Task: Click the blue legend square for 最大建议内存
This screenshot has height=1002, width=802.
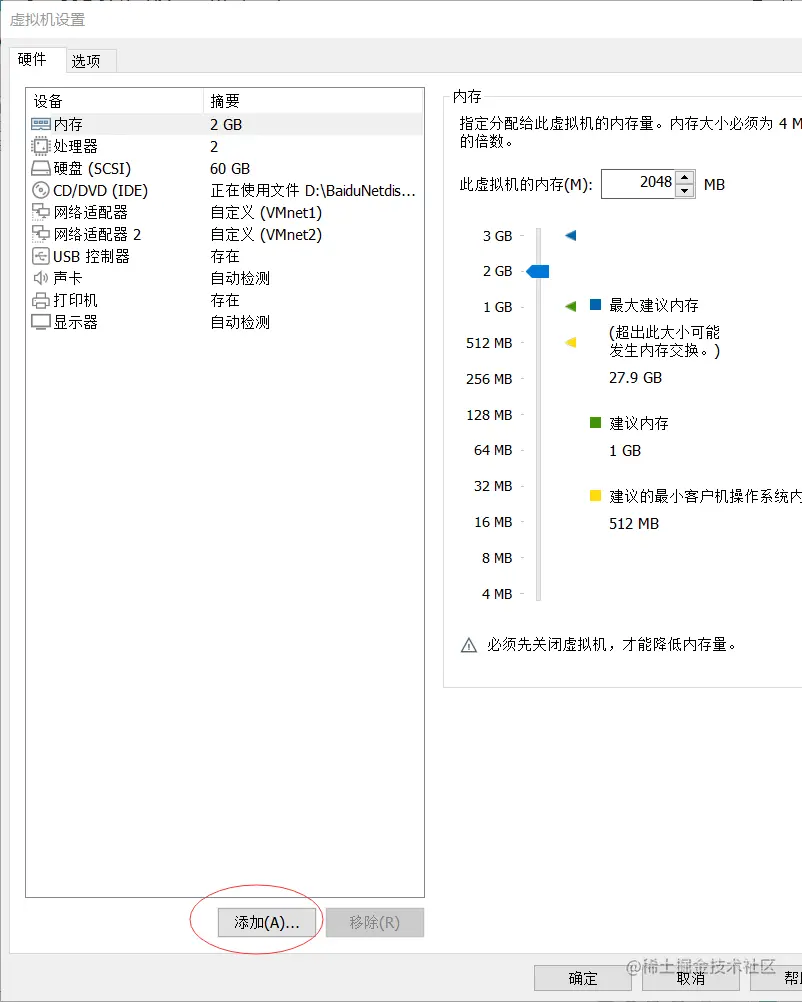Action: [595, 305]
